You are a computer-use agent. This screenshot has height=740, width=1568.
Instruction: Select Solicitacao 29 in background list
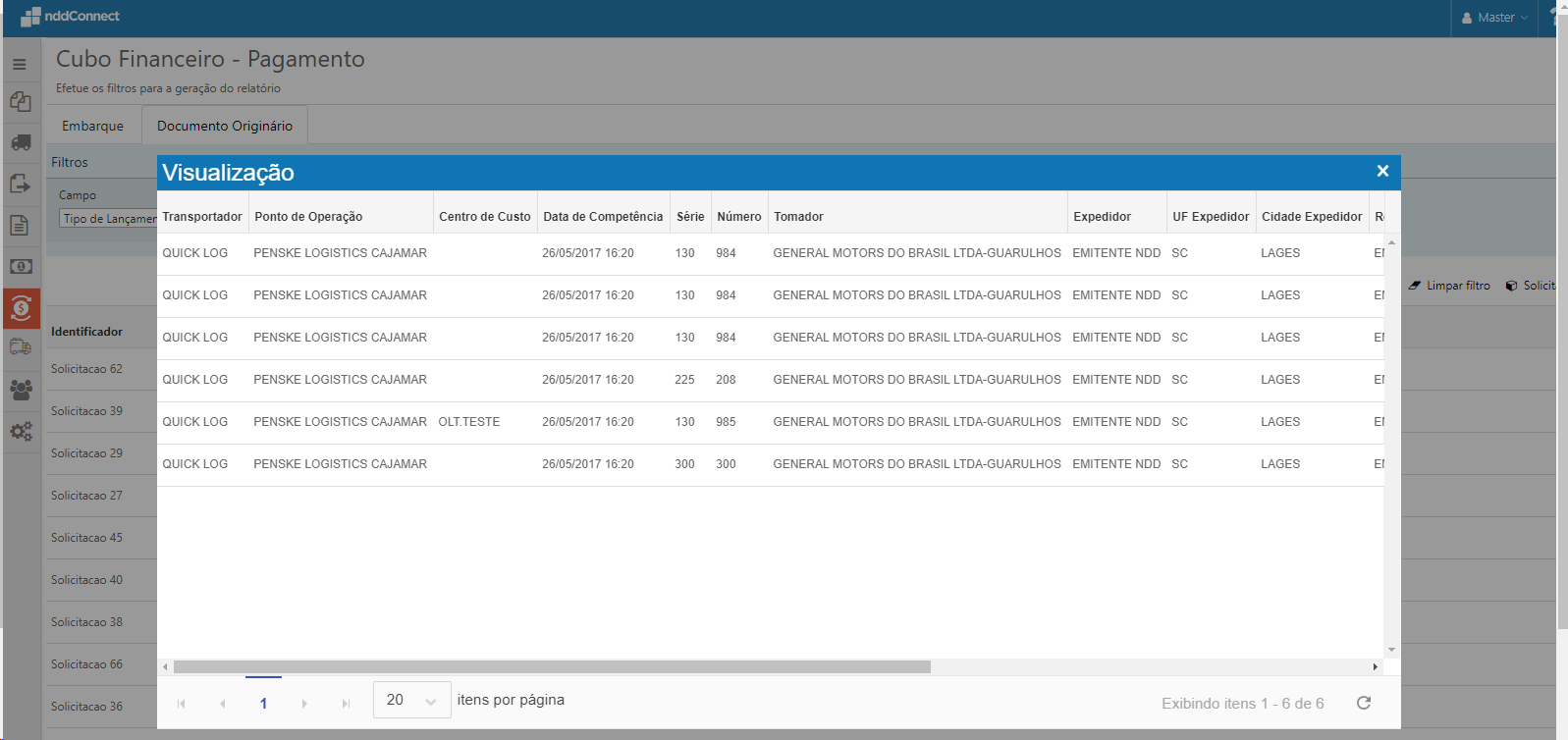coord(86,453)
